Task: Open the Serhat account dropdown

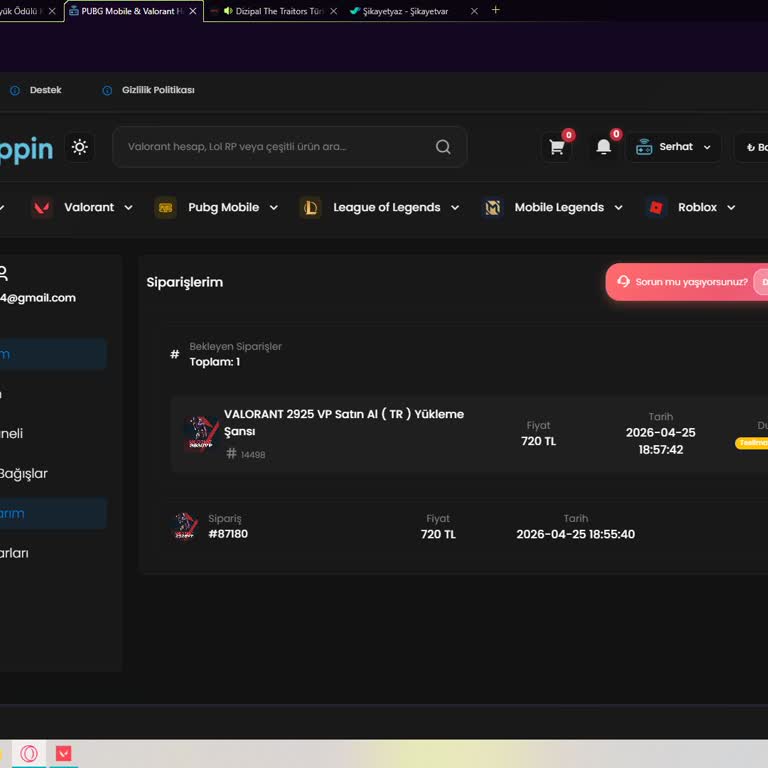Action: tap(674, 147)
